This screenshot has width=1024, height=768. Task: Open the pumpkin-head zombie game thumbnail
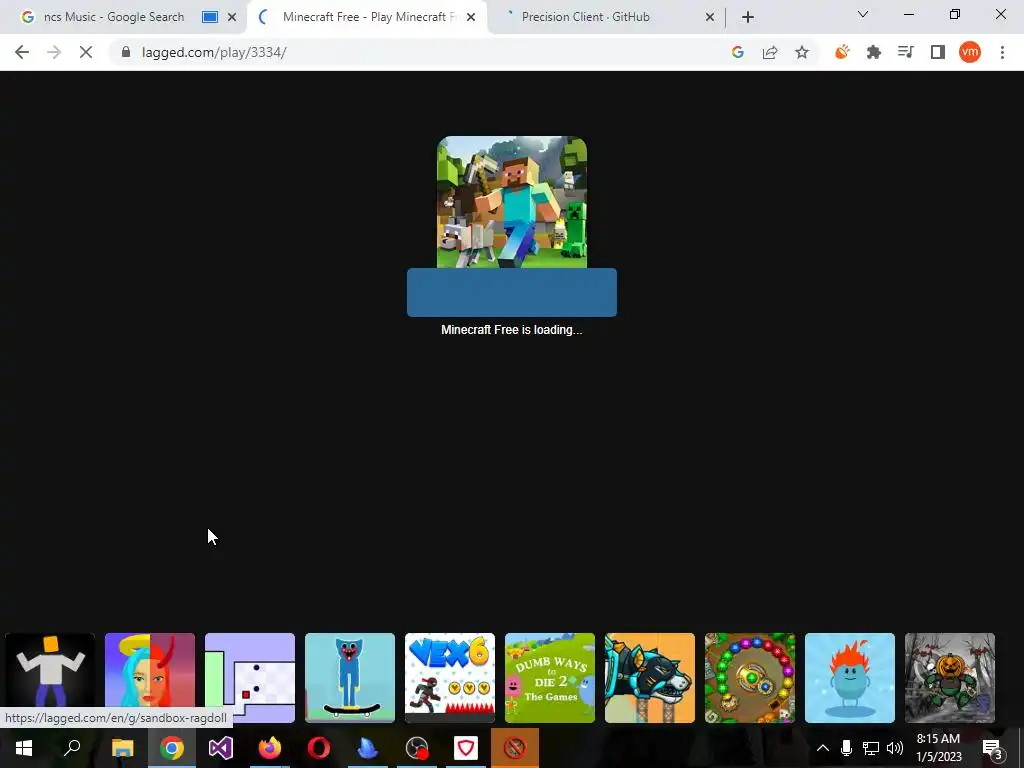(x=950, y=678)
